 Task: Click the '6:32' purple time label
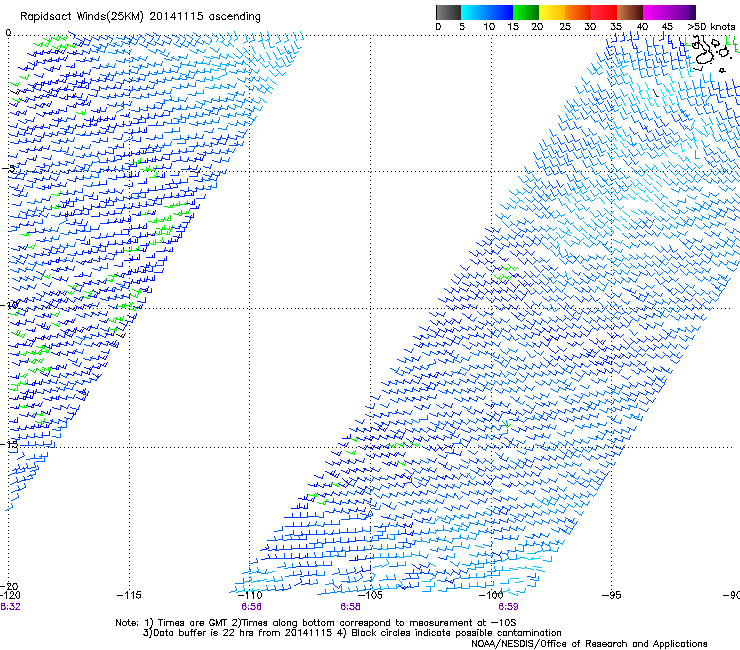point(10,607)
